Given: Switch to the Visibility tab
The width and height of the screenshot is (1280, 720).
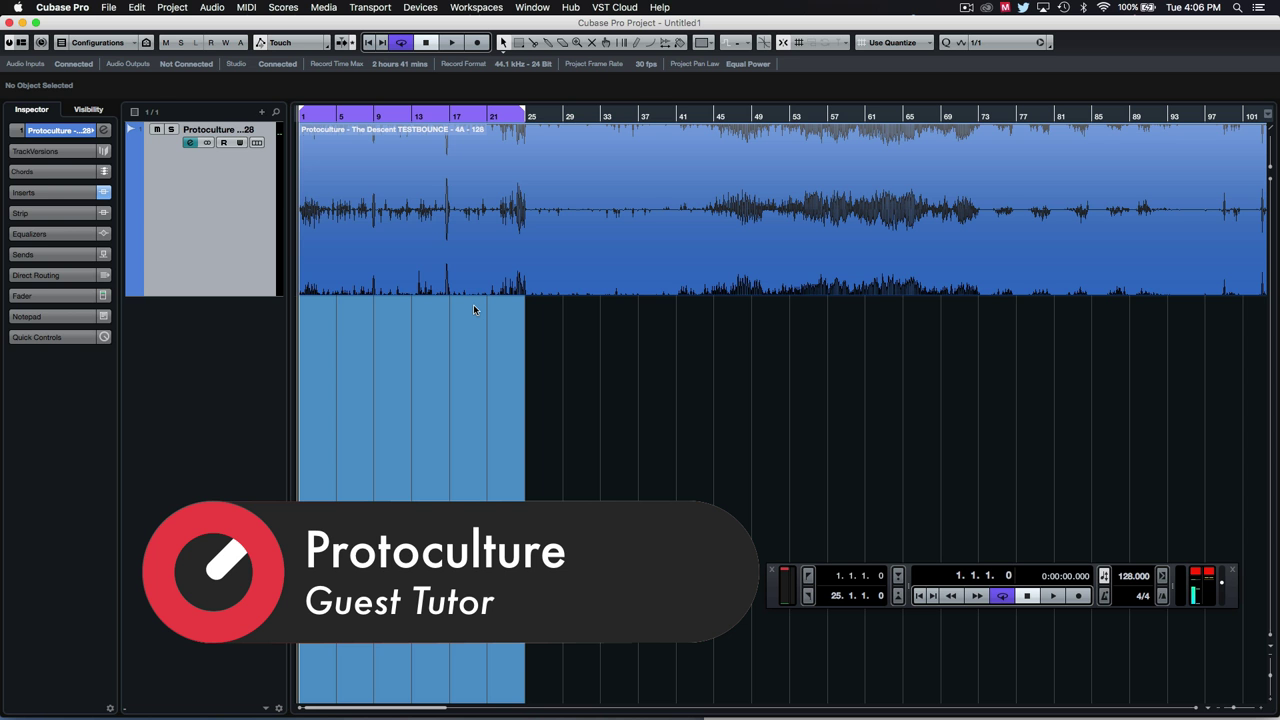Looking at the screenshot, I should click(x=88, y=109).
